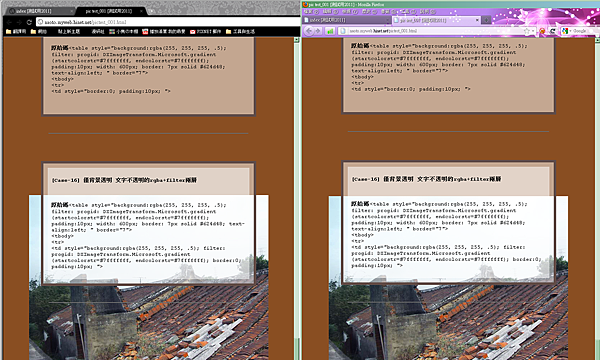The image size is (600, 360).
Task: Click the Firefox logo in the title bar
Action: (x=305, y=4)
